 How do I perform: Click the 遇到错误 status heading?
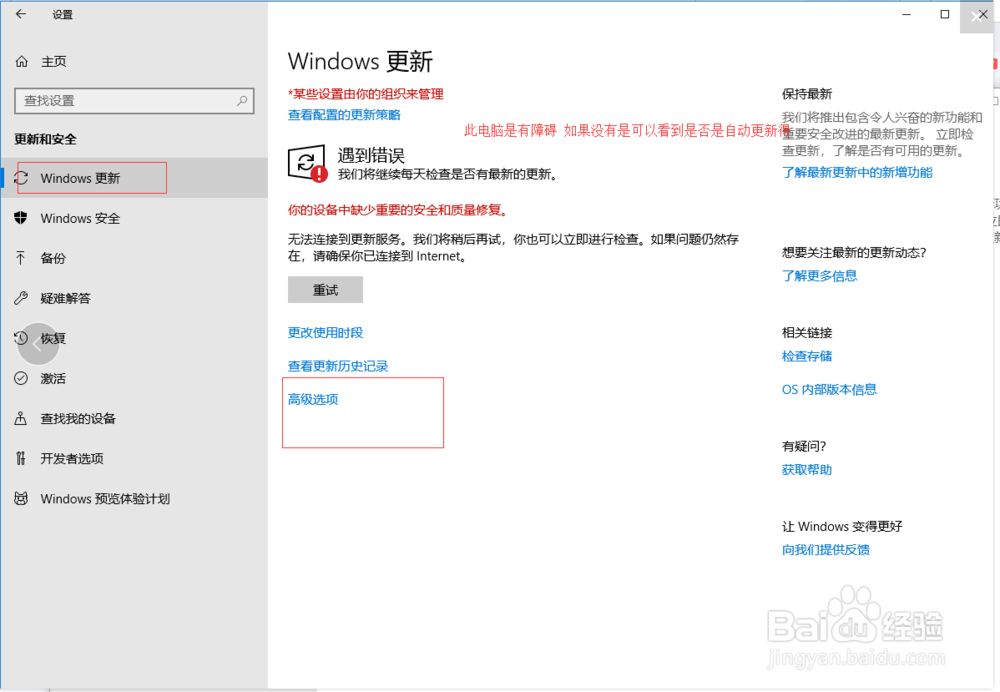pyautogui.click(x=371, y=155)
